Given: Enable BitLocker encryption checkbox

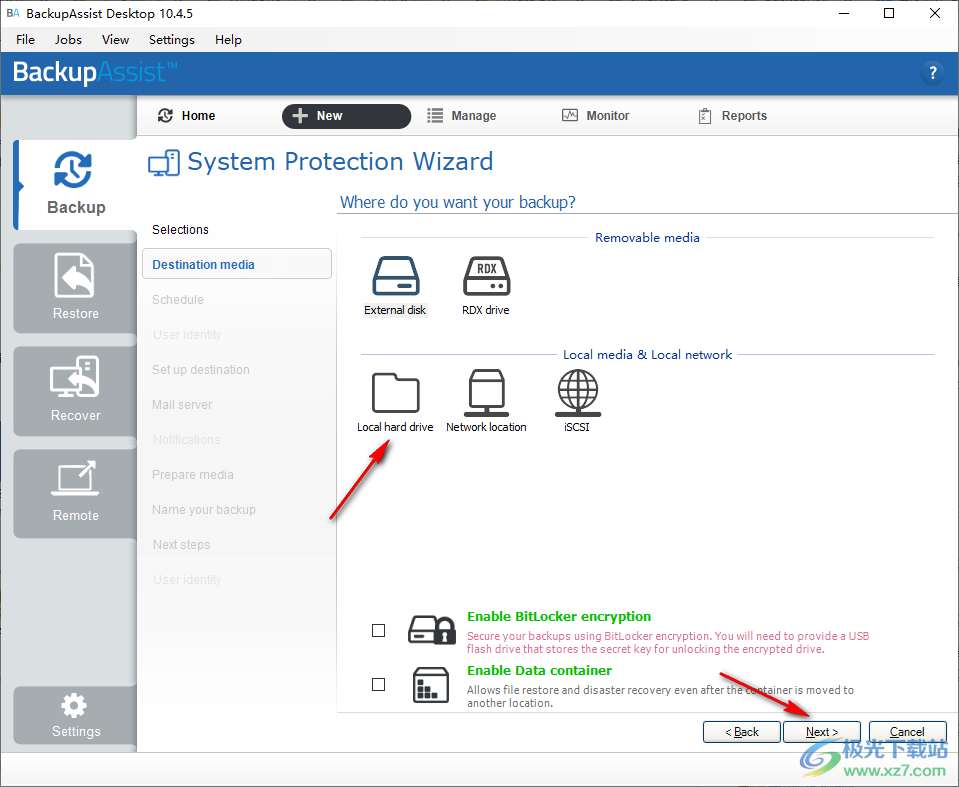Looking at the screenshot, I should pos(379,630).
